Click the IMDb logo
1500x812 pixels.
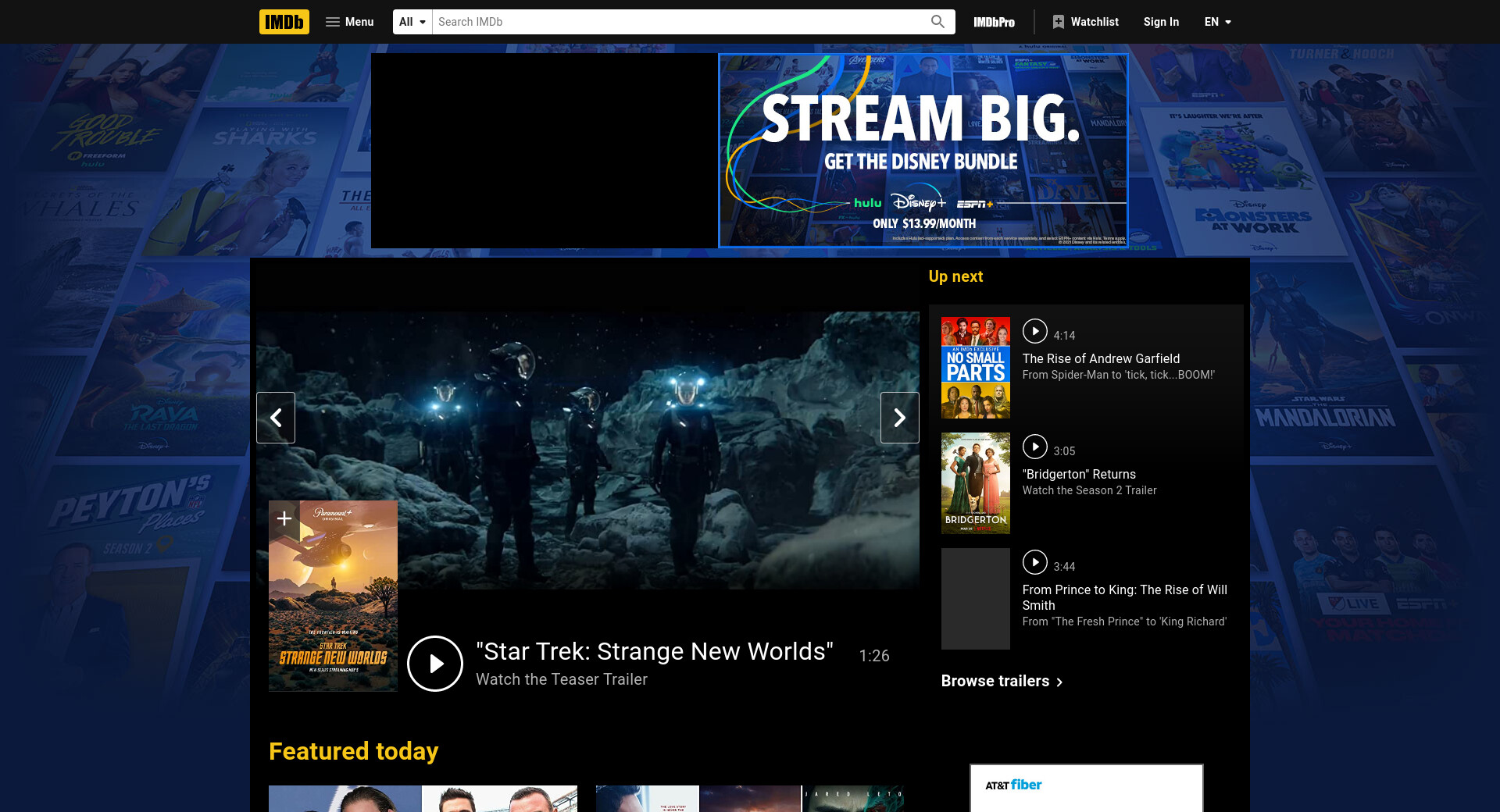point(284,22)
